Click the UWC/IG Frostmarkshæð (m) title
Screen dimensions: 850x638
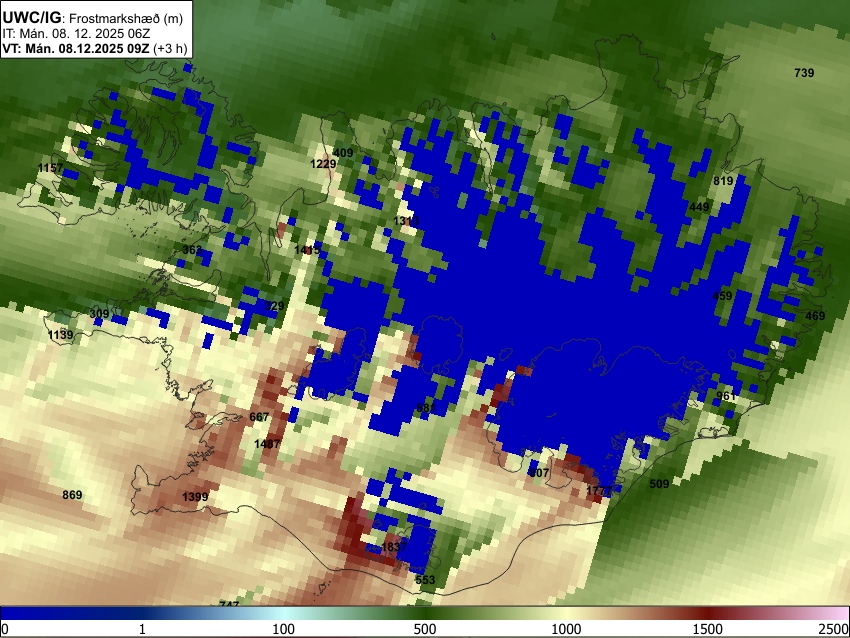pyautogui.click(x=93, y=18)
